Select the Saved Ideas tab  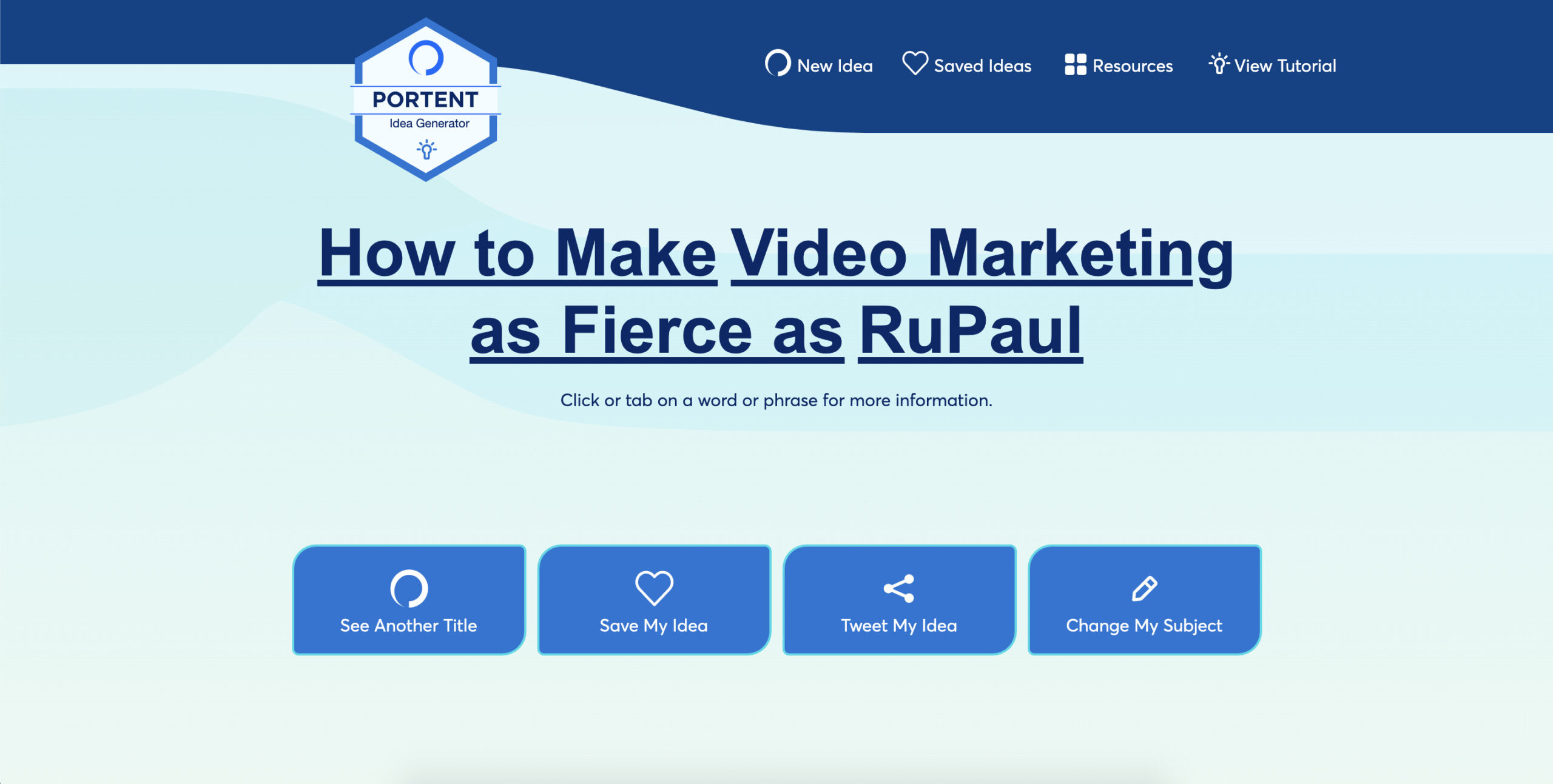(x=967, y=65)
